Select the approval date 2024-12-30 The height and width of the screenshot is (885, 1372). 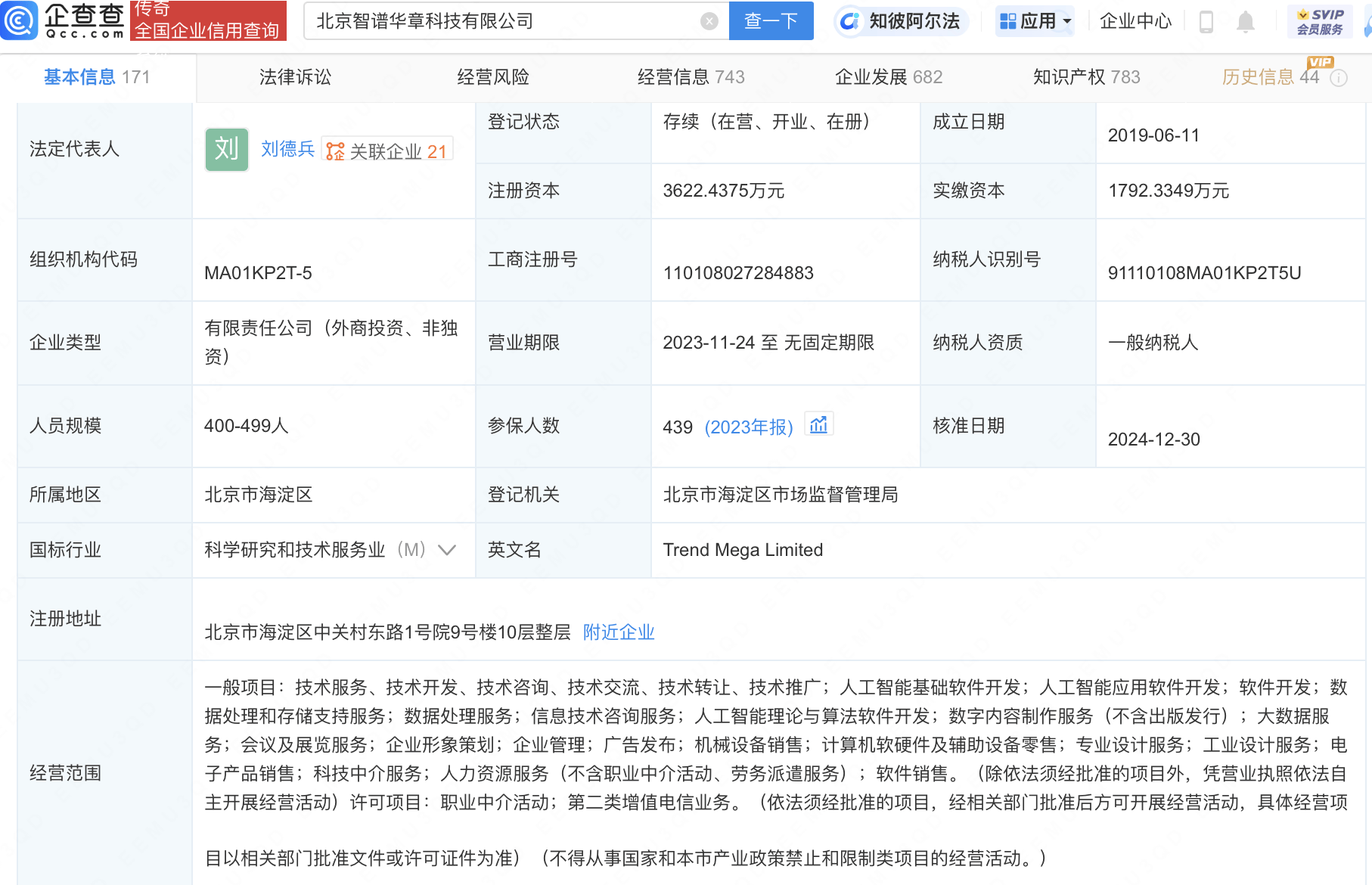(1153, 439)
